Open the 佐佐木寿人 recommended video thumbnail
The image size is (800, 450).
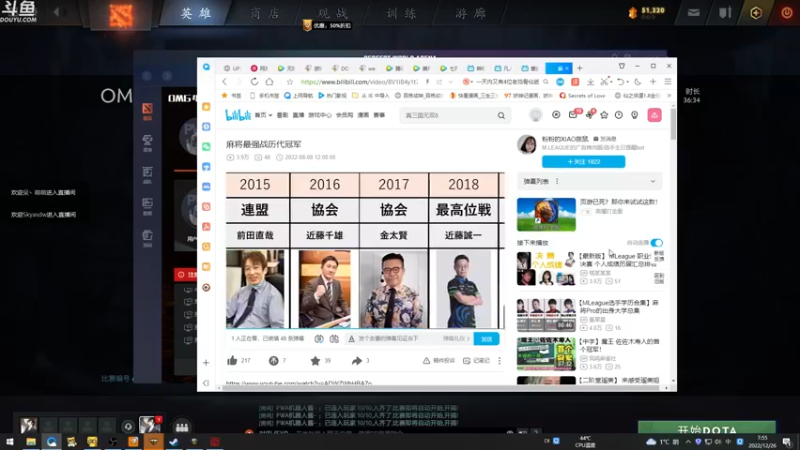pyautogui.click(x=546, y=354)
